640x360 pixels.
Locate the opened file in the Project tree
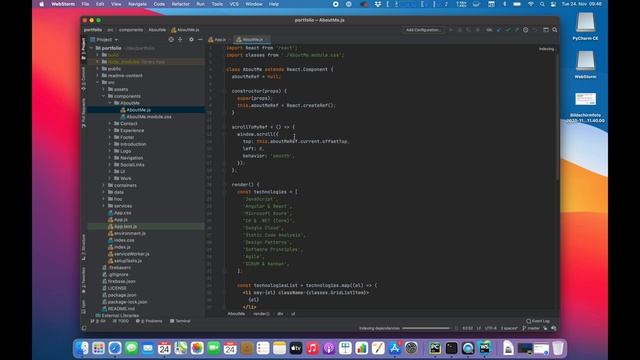click(x=146, y=110)
